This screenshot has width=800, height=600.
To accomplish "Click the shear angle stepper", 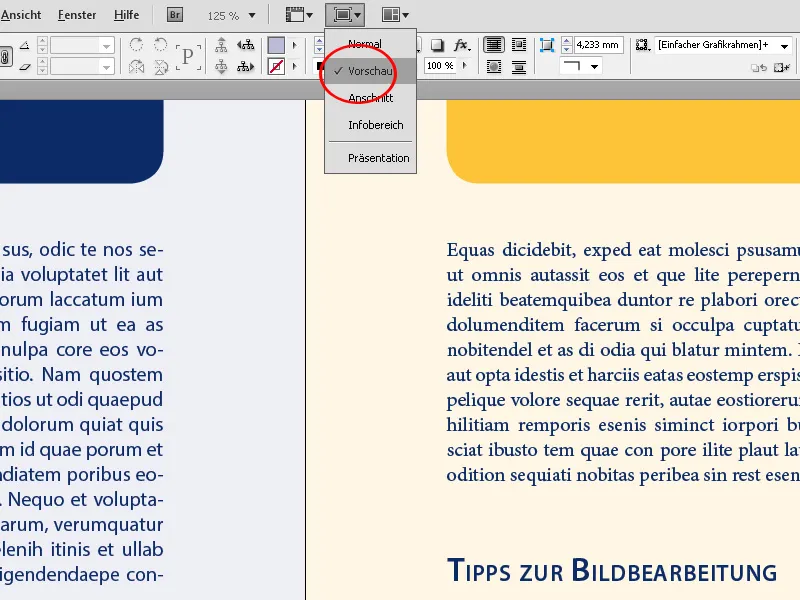I will click(42, 66).
